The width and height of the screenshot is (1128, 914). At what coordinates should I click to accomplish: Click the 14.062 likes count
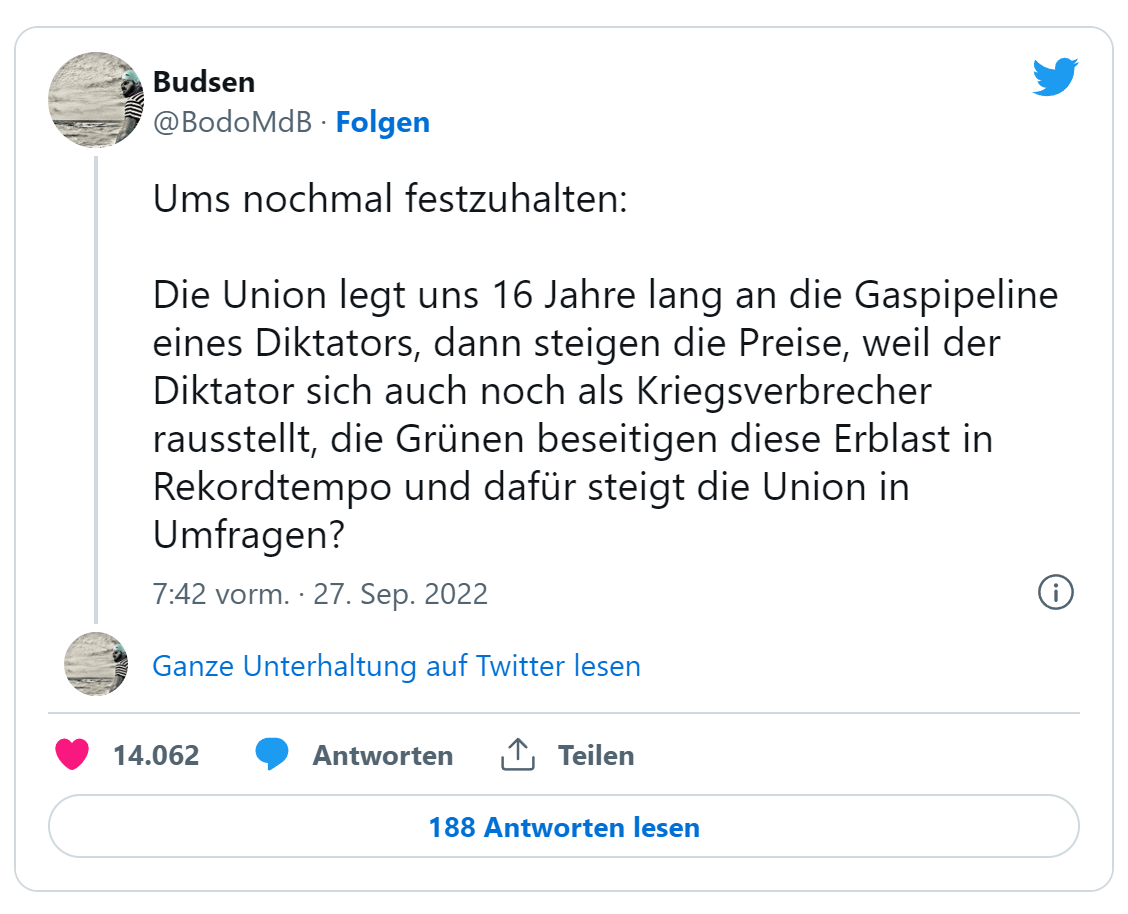[x=156, y=755]
